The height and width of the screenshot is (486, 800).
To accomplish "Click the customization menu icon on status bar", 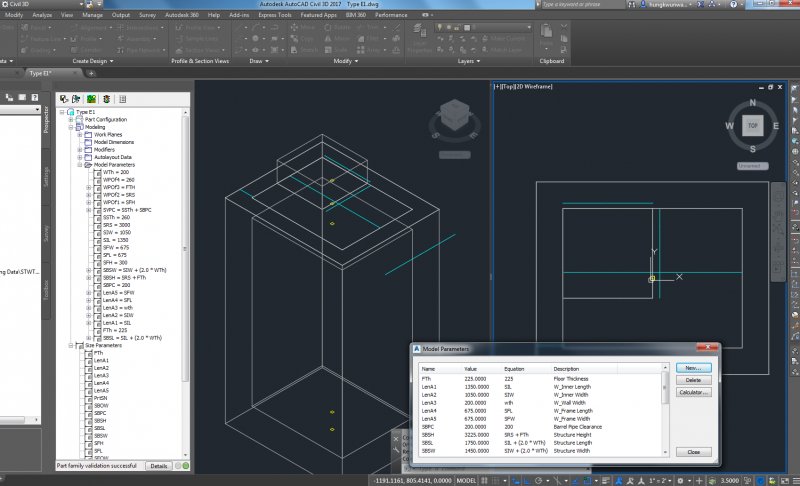I will point(795,480).
